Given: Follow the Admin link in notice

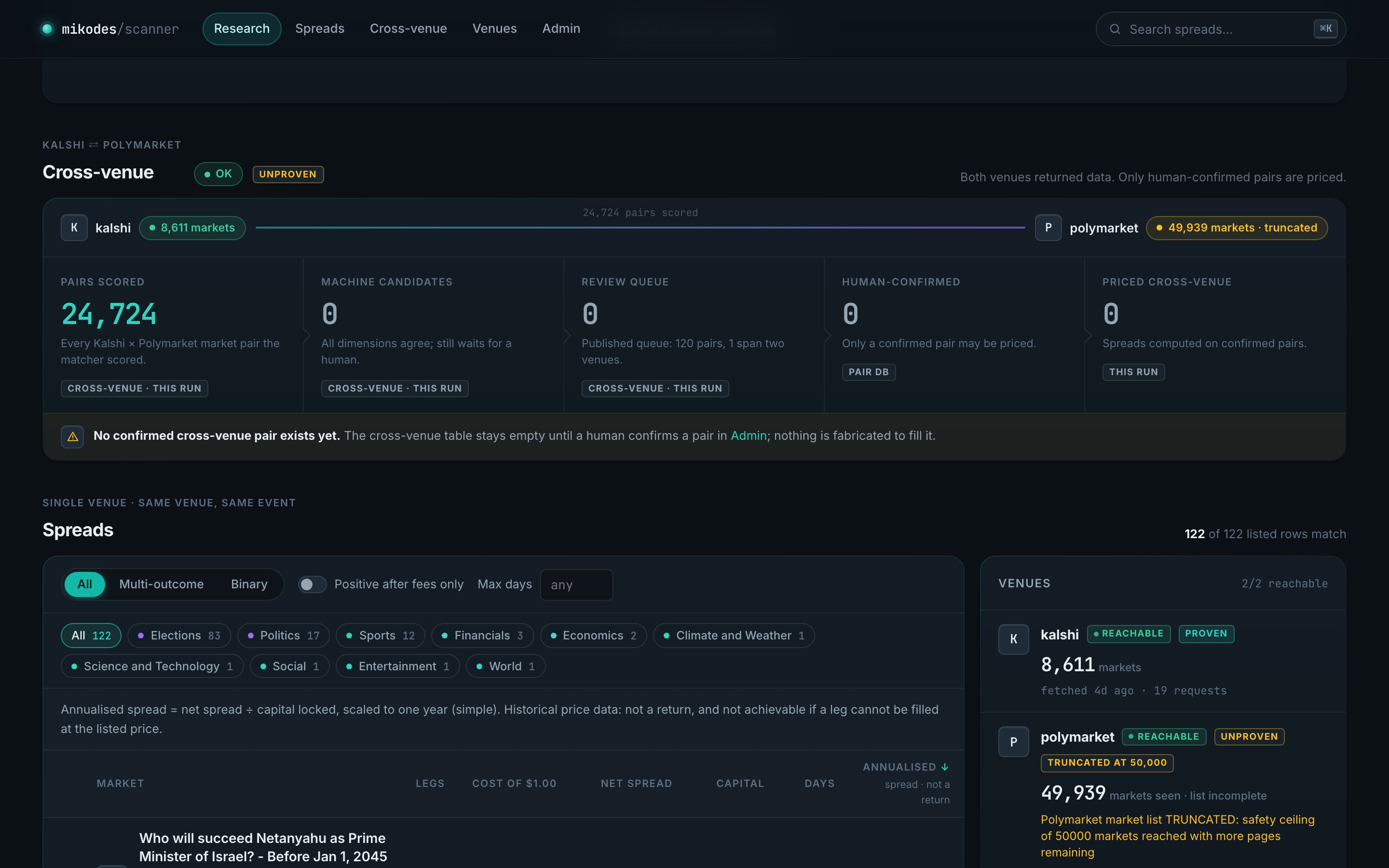Looking at the screenshot, I should (749, 436).
